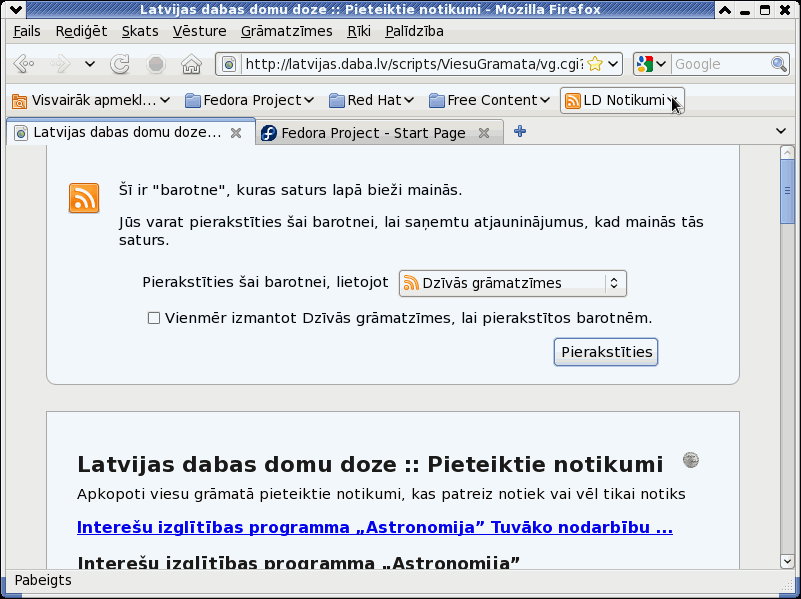
Task: Reload the page with the Reload icon
Action: click(x=120, y=64)
